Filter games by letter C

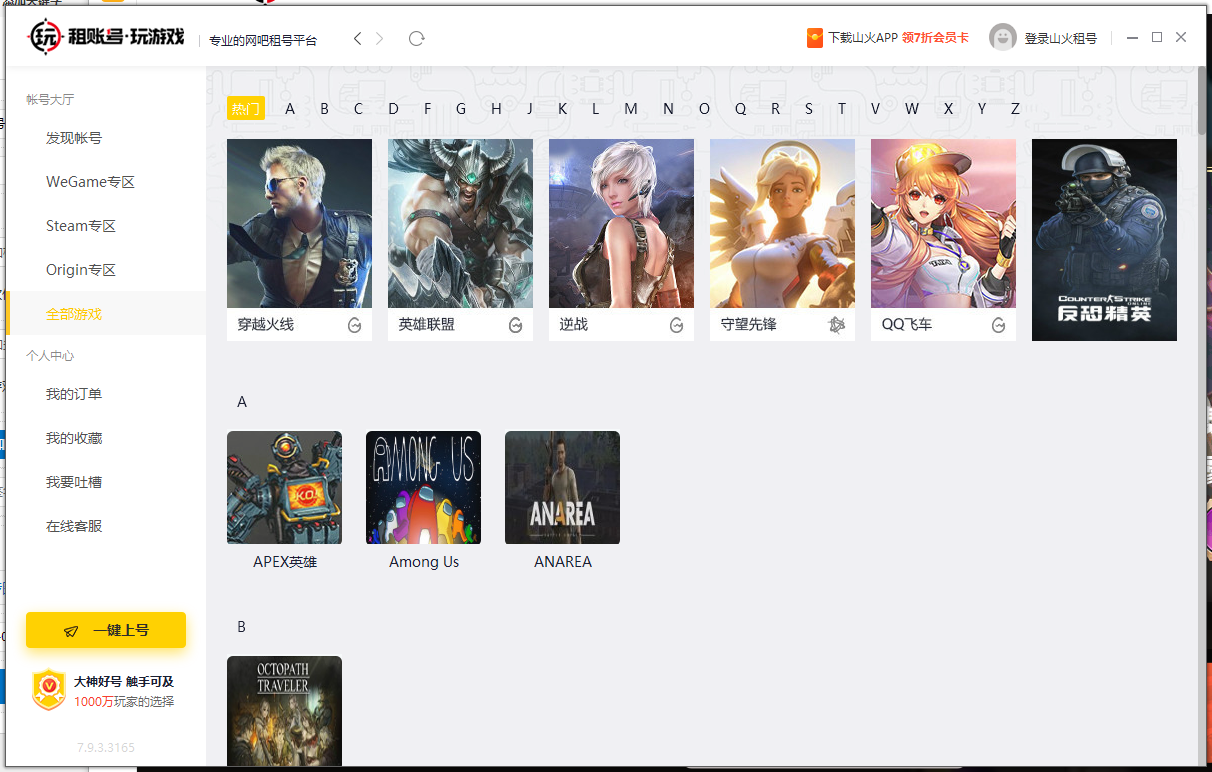[x=358, y=109]
